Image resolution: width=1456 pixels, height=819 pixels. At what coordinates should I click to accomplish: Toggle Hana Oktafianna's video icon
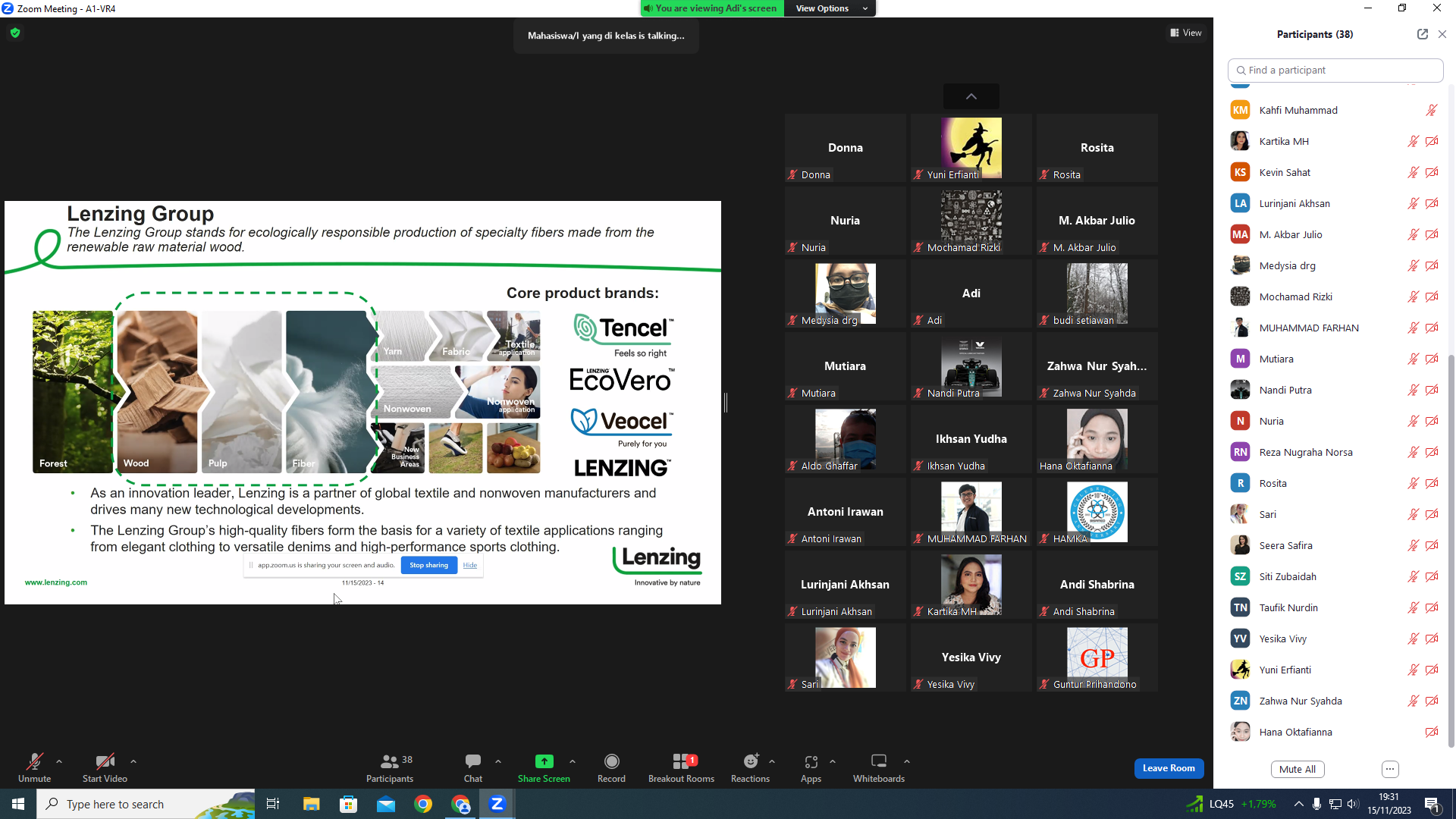coord(1432,732)
